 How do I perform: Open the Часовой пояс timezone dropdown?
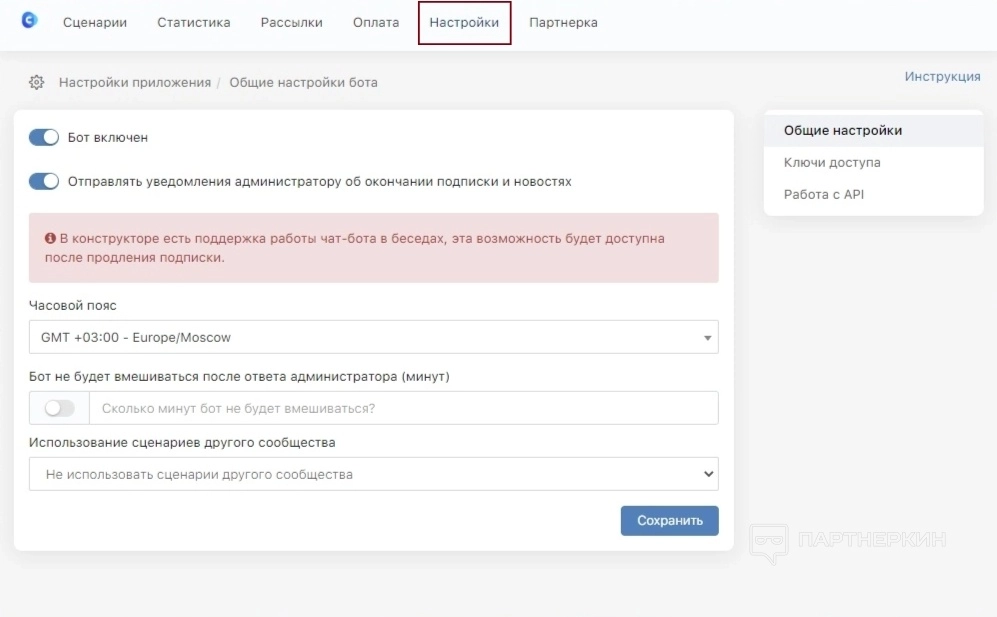373,337
